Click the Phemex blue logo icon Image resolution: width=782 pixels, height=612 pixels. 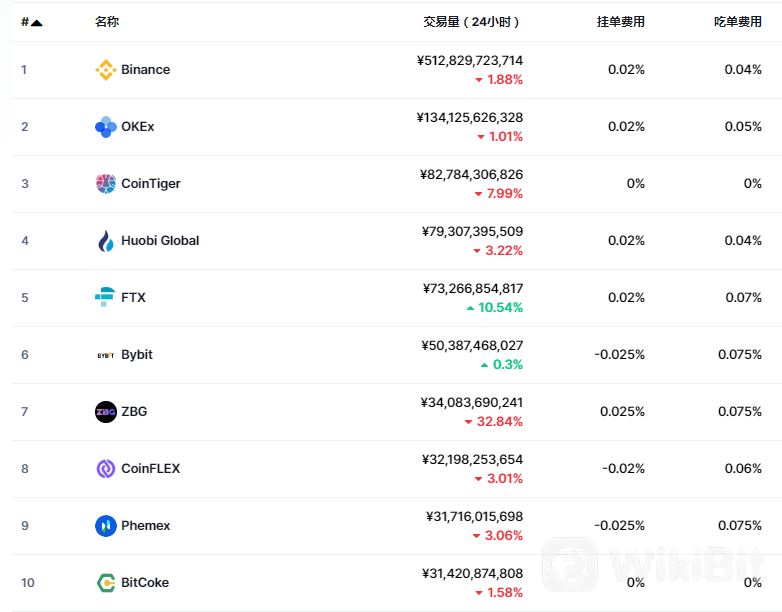106,526
